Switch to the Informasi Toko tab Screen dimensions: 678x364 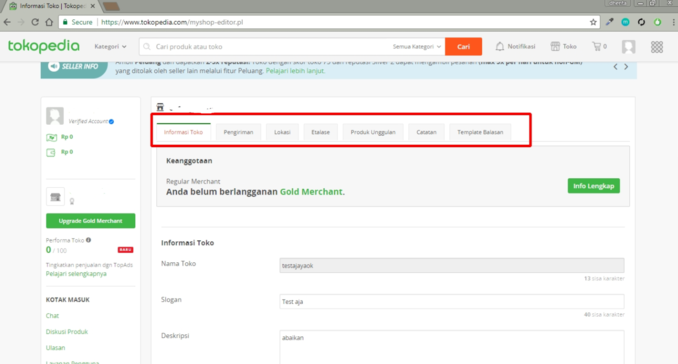pos(183,132)
